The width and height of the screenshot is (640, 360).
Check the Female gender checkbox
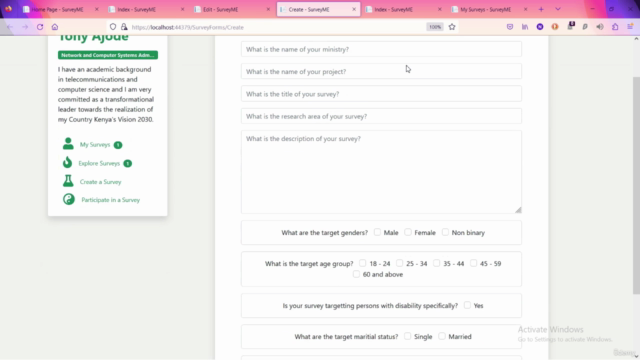coord(408,232)
